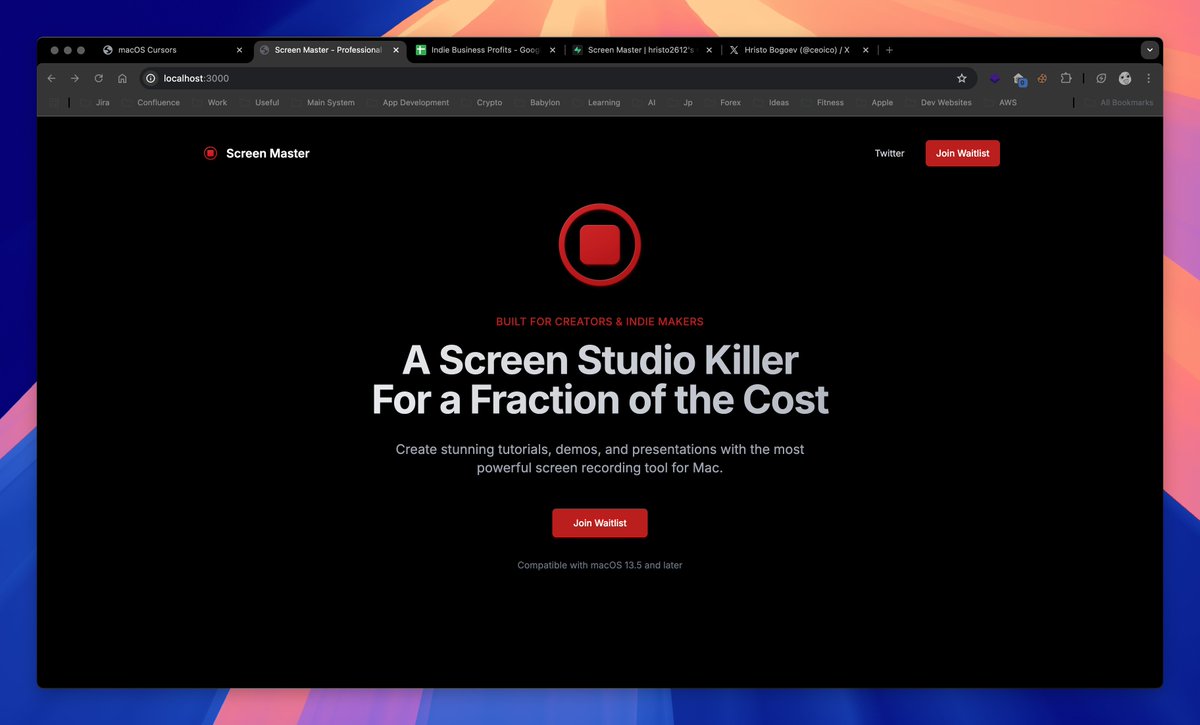
Task: Open the browser home page icon
Action: click(x=122, y=78)
